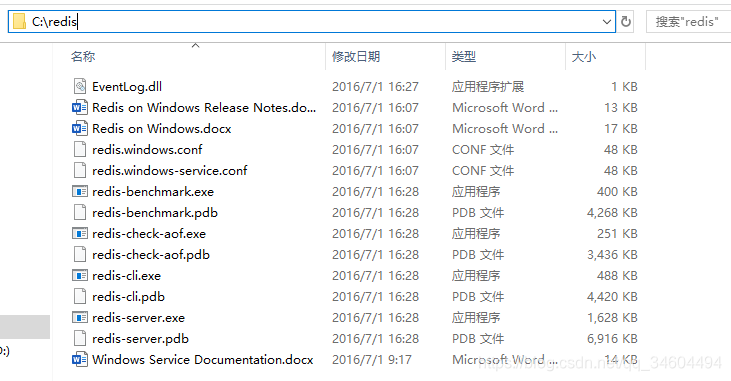Select the redis-benchmark.pdb file name

point(155,213)
